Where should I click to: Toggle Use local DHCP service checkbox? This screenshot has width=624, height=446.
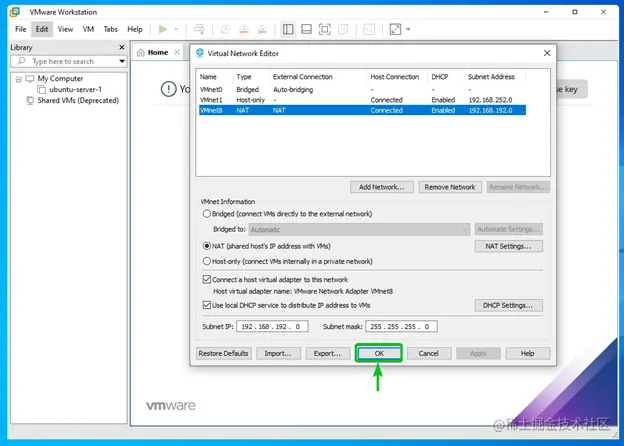(207, 305)
